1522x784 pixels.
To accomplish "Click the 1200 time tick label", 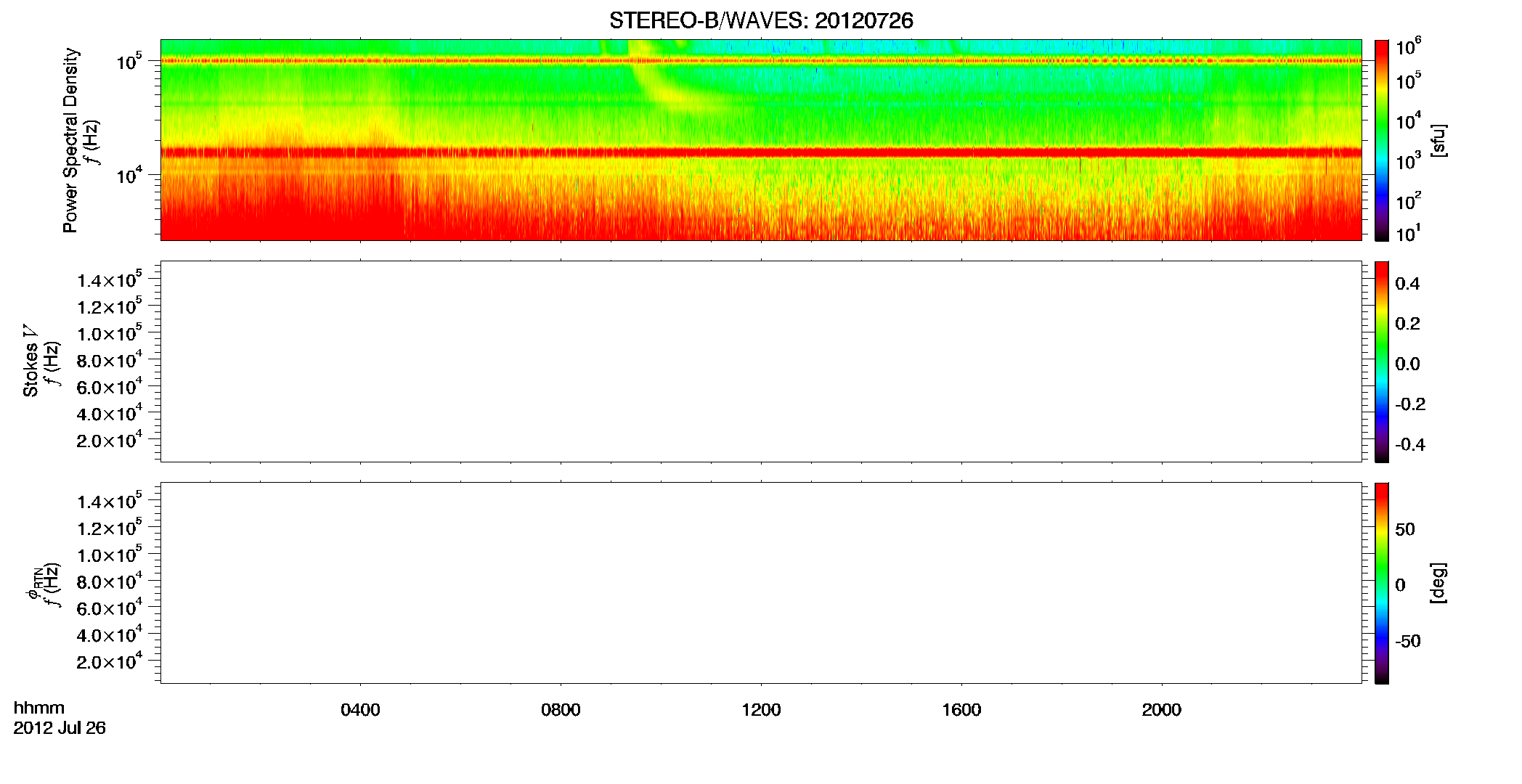I will (x=761, y=710).
